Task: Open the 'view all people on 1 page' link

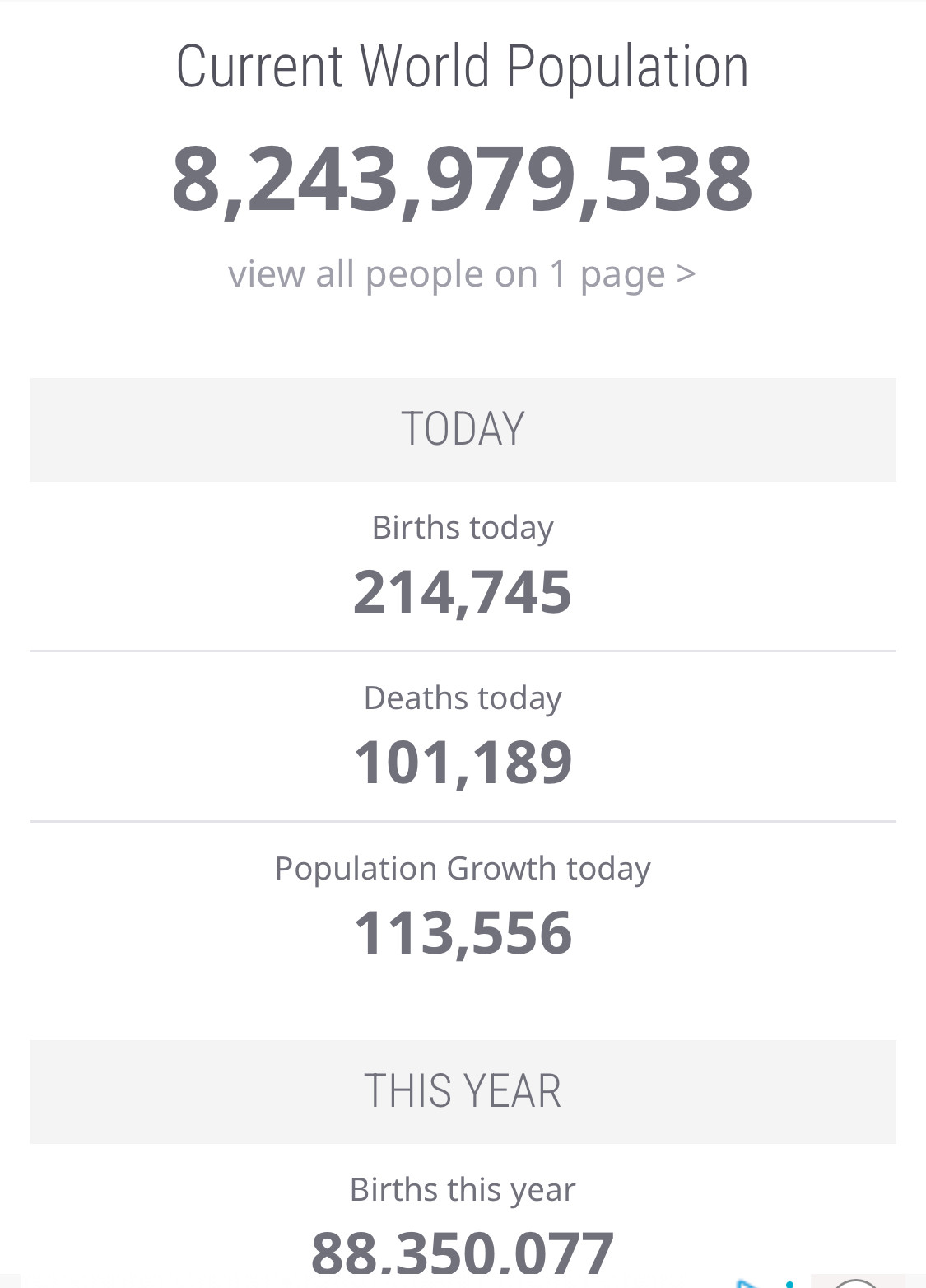Action: (462, 274)
